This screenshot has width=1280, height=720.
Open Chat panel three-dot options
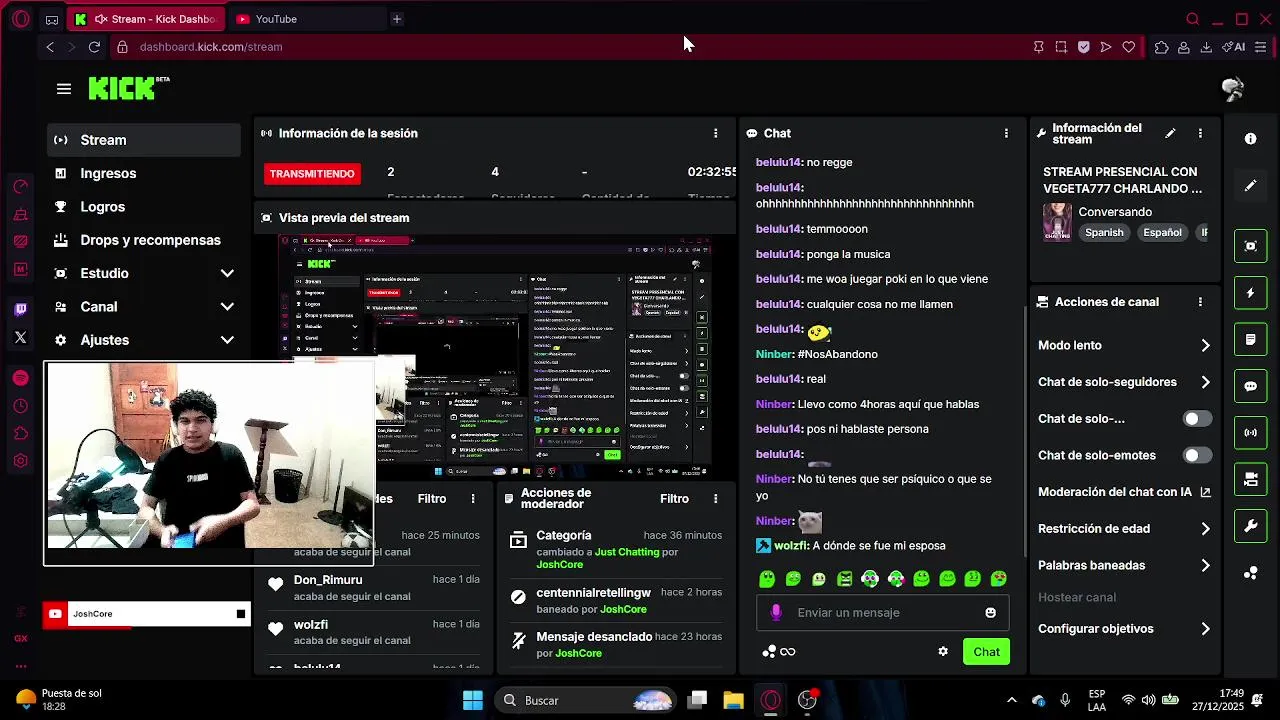tap(1006, 133)
